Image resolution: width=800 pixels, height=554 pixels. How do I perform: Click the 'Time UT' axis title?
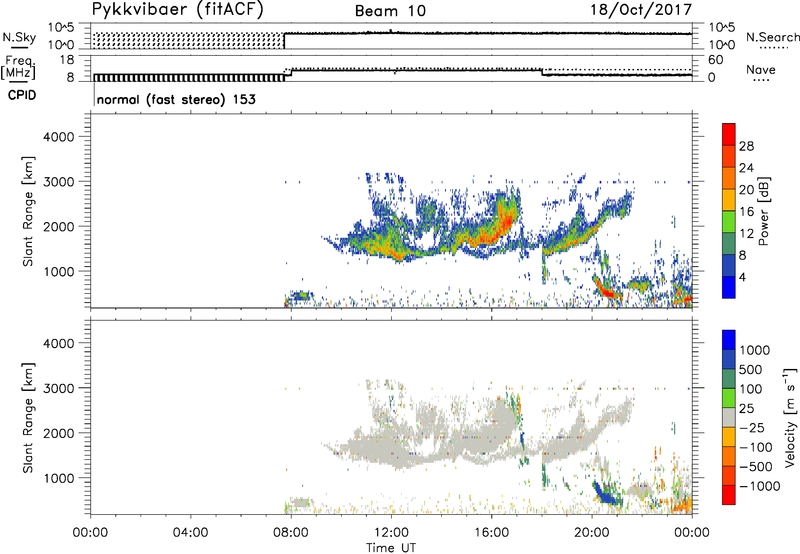click(x=391, y=548)
